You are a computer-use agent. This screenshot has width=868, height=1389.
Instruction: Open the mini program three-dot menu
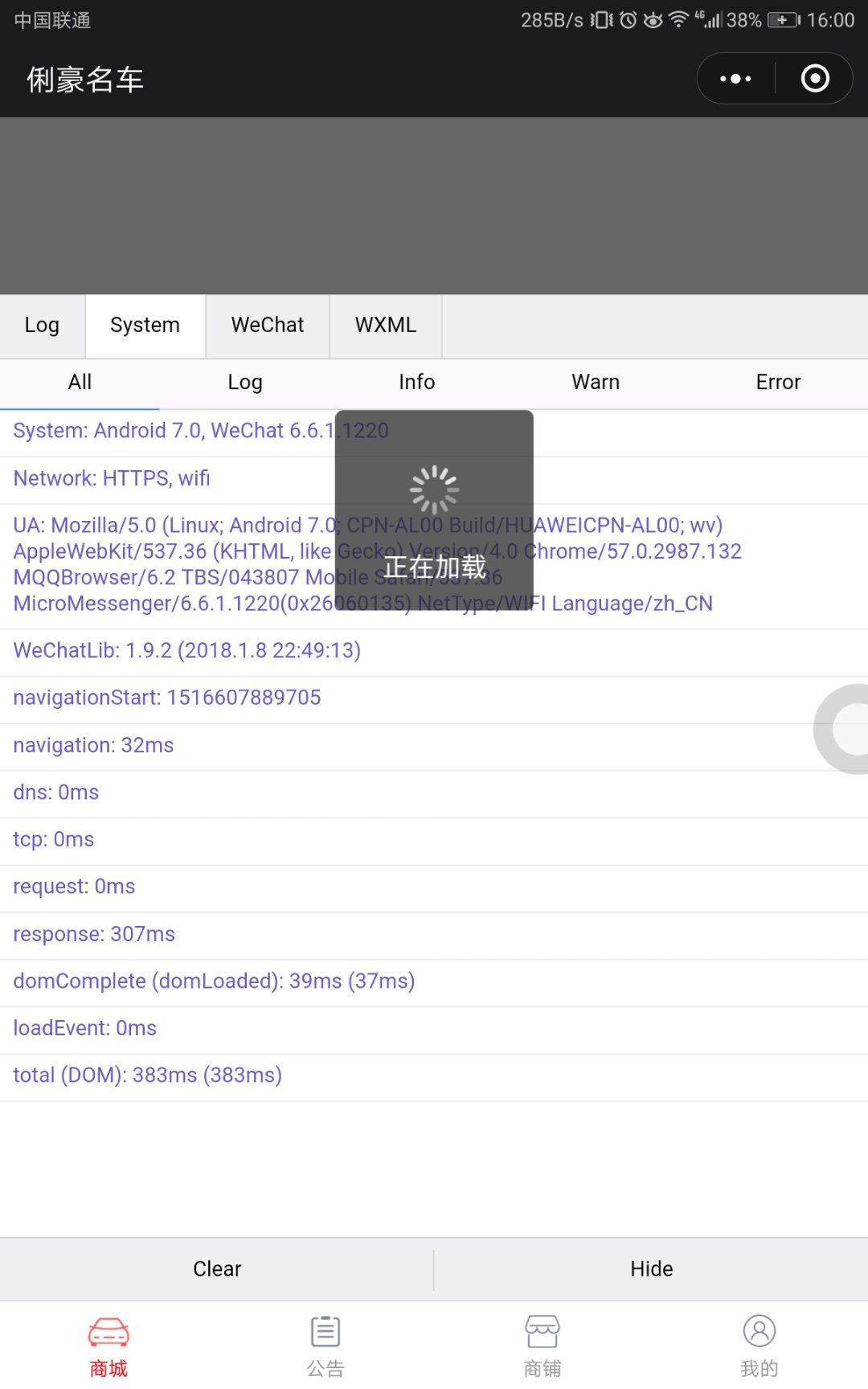[x=735, y=79]
